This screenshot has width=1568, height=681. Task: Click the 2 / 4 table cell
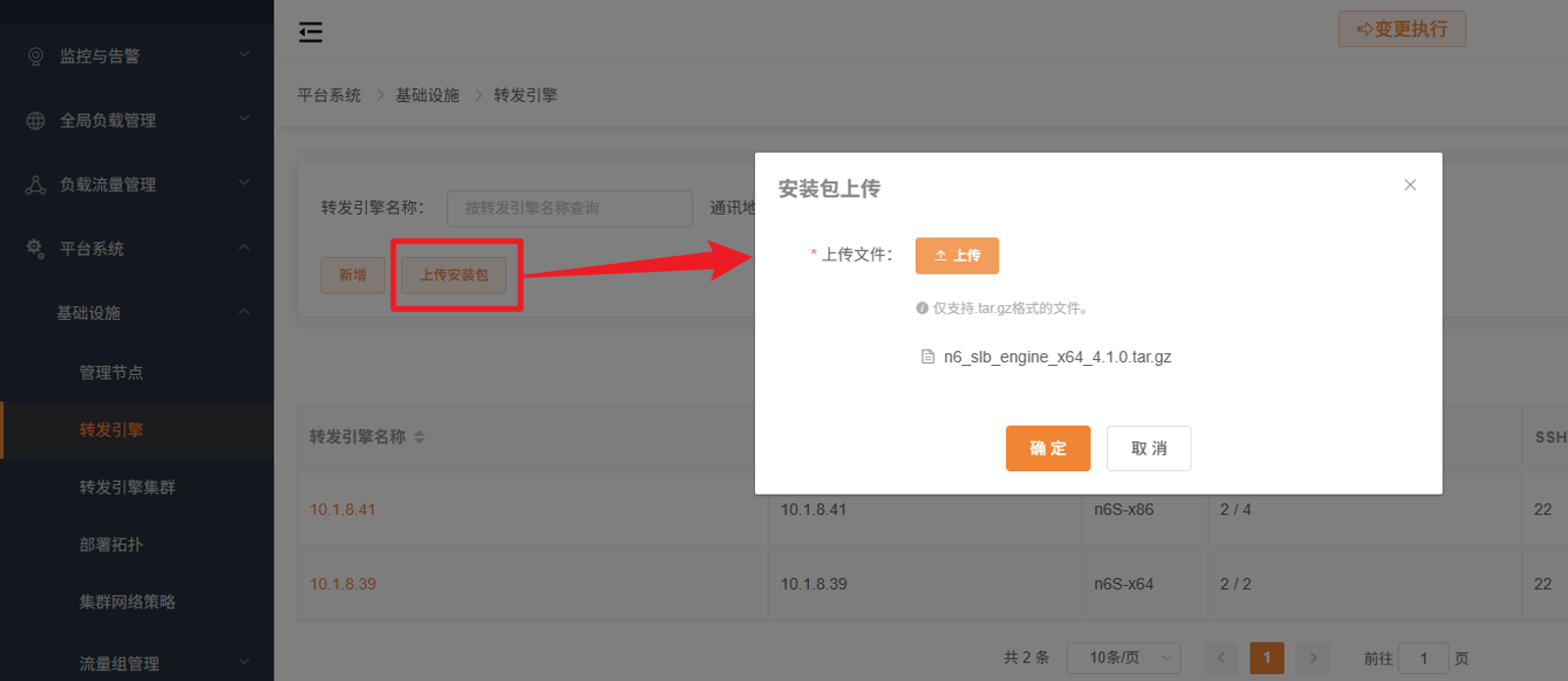(1236, 510)
